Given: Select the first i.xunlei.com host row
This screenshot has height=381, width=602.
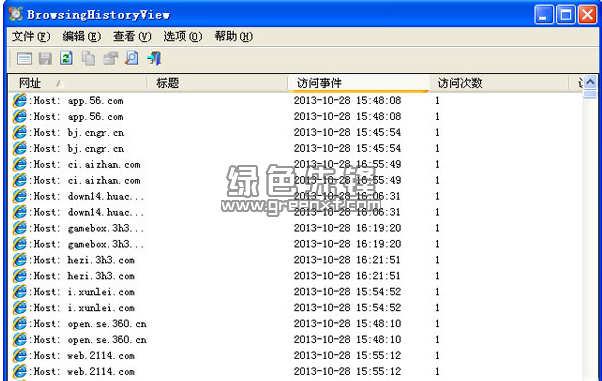Looking at the screenshot, I should pos(295,292).
